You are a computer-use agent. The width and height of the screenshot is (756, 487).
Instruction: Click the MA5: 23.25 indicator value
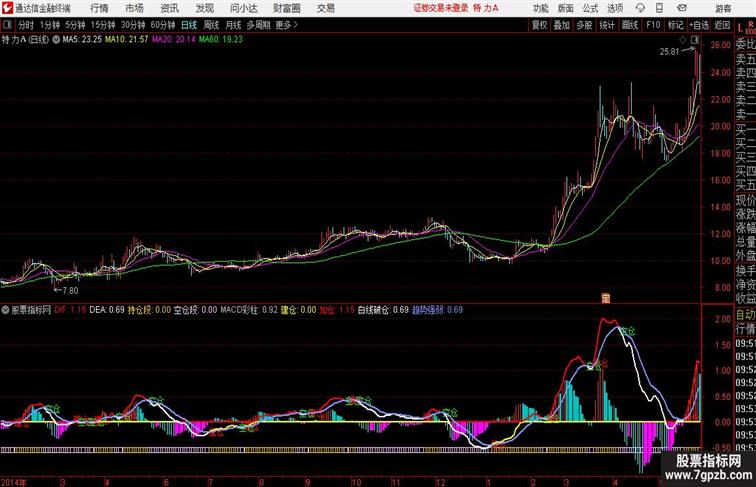coord(82,40)
